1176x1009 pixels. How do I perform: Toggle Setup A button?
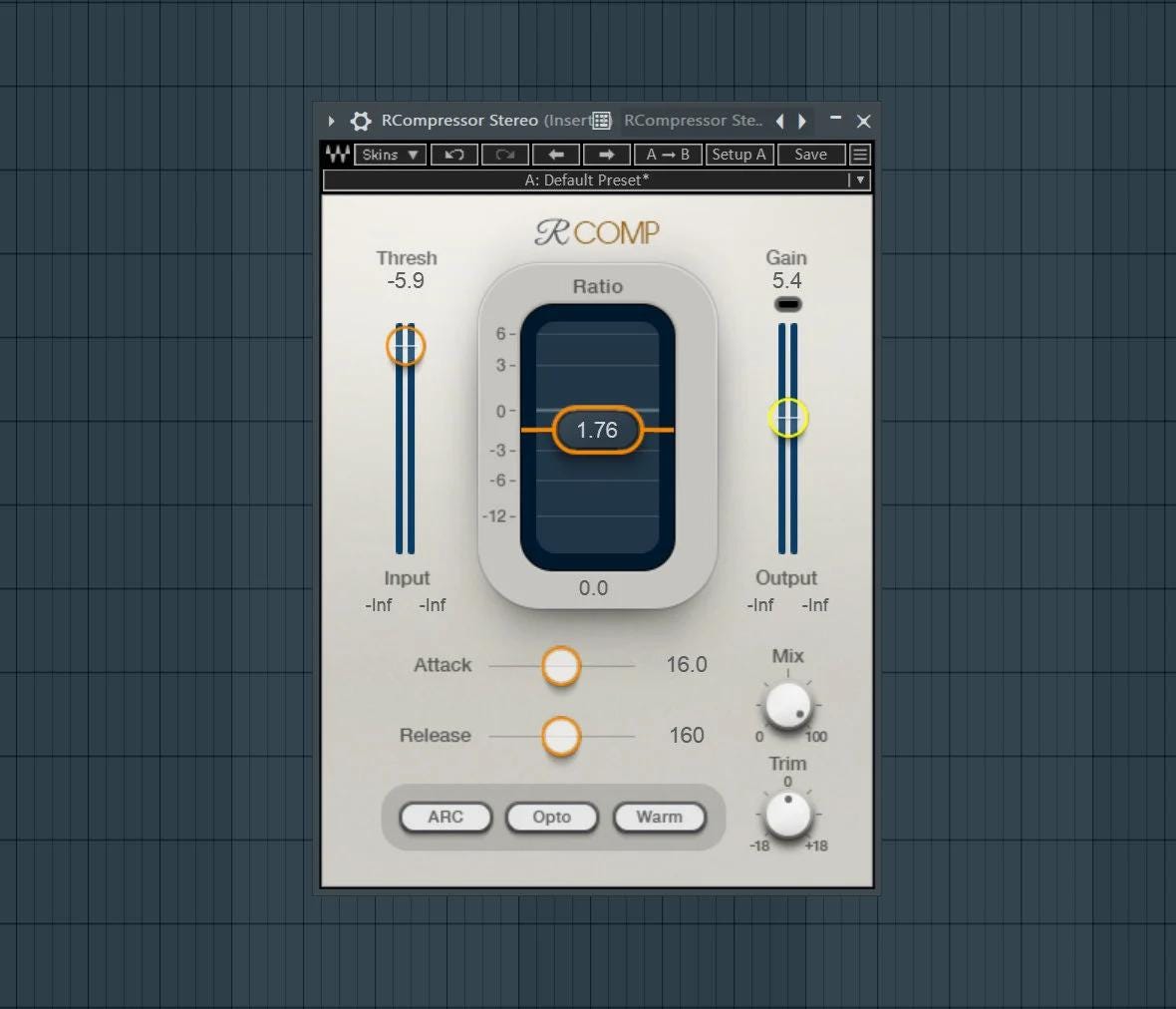738,155
